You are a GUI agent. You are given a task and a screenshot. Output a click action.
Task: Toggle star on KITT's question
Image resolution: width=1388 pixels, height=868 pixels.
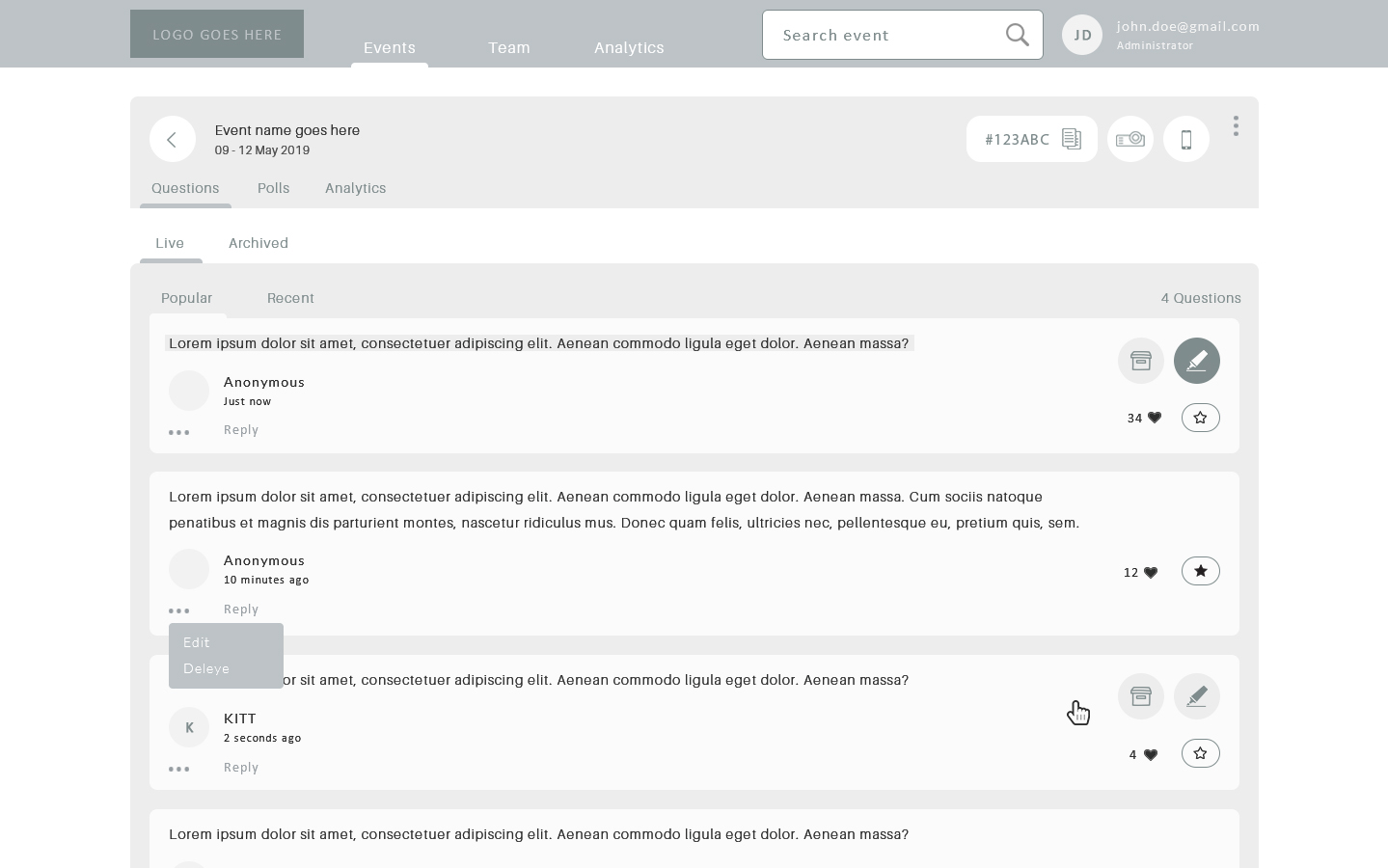coord(1200,753)
